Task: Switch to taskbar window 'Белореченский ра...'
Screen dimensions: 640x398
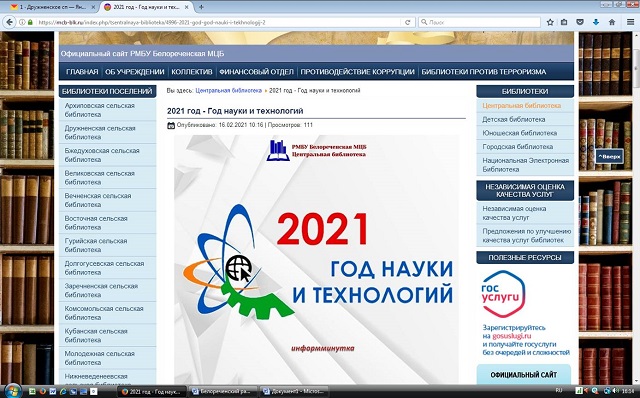Action: [223, 391]
